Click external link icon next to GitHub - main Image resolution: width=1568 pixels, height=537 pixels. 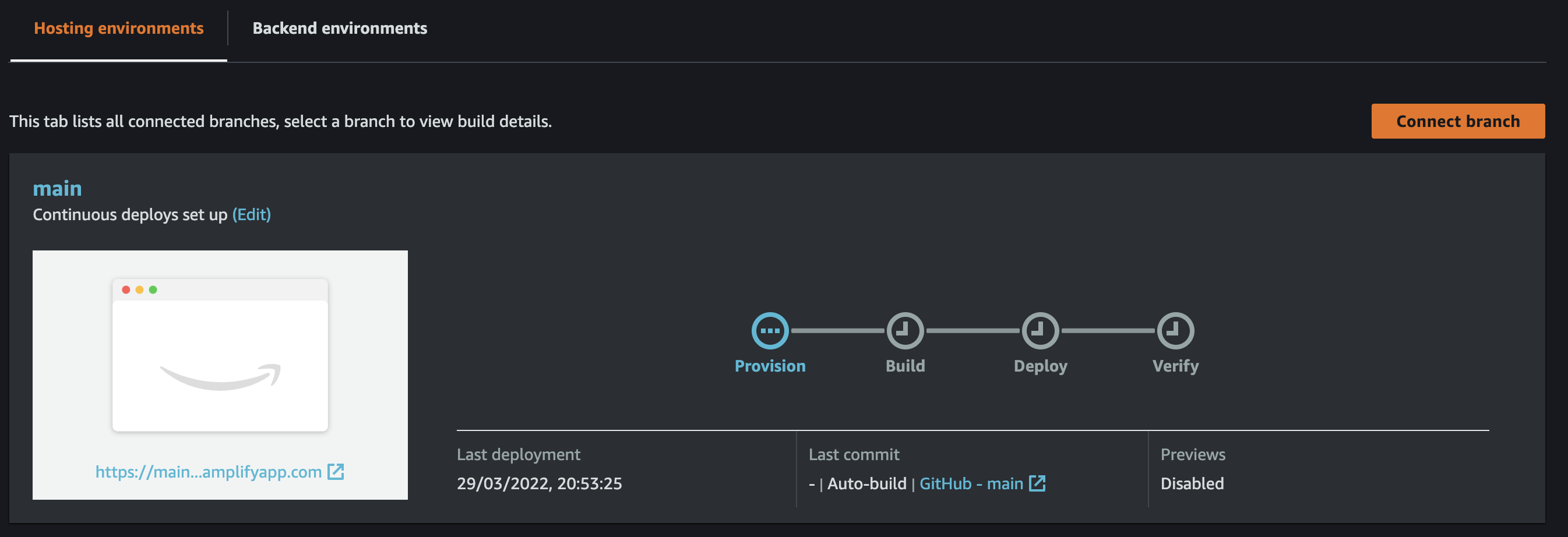click(1037, 483)
